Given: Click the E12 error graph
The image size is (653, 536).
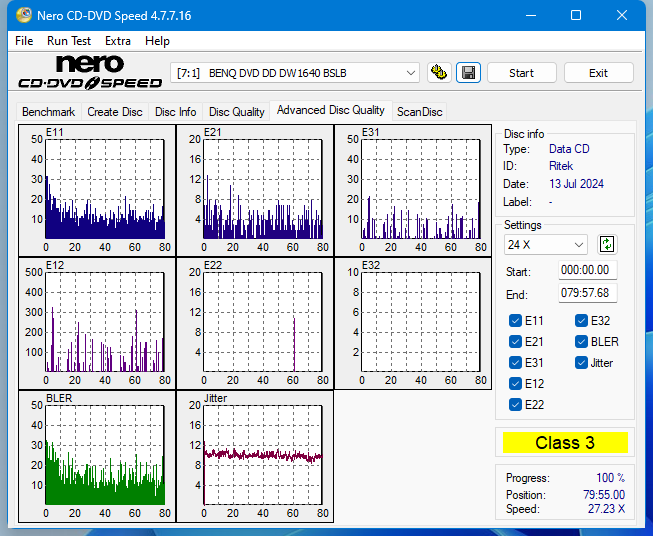Looking at the screenshot, I should tap(97, 324).
